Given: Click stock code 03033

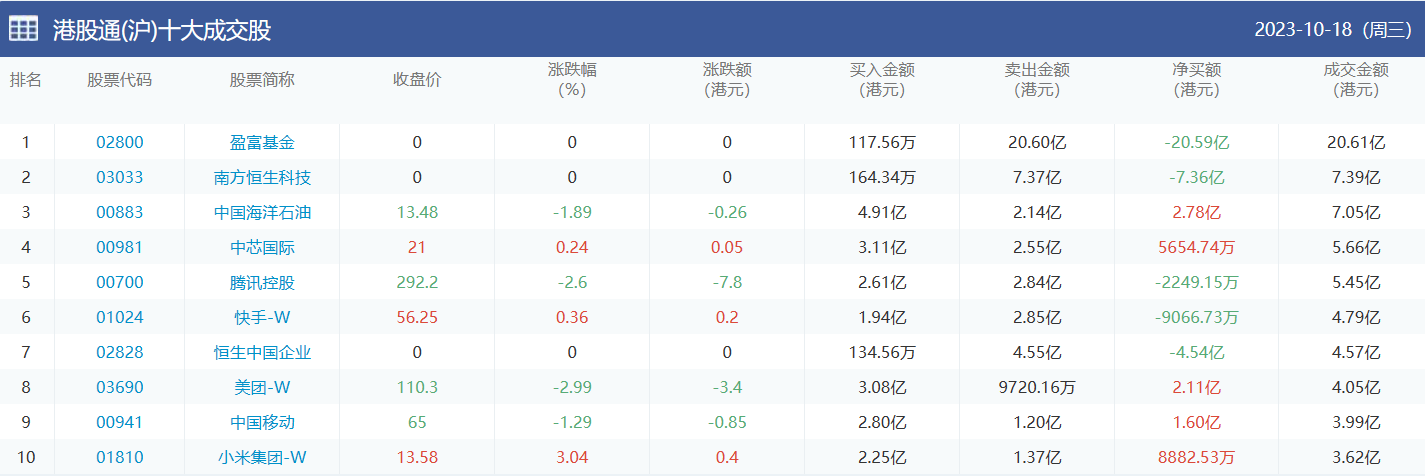Looking at the screenshot, I should [x=119, y=178].
